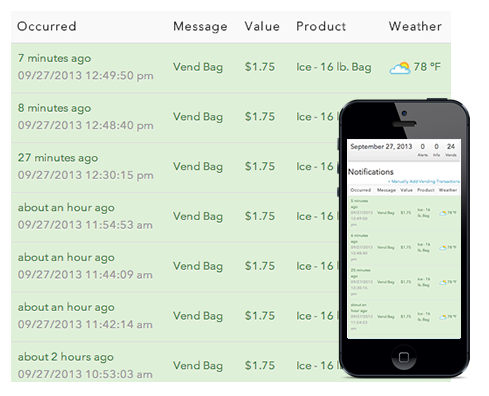Click '09/27/2013 12:49:50 pm' timestamp in large table
The image size is (489, 396).
(86, 76)
